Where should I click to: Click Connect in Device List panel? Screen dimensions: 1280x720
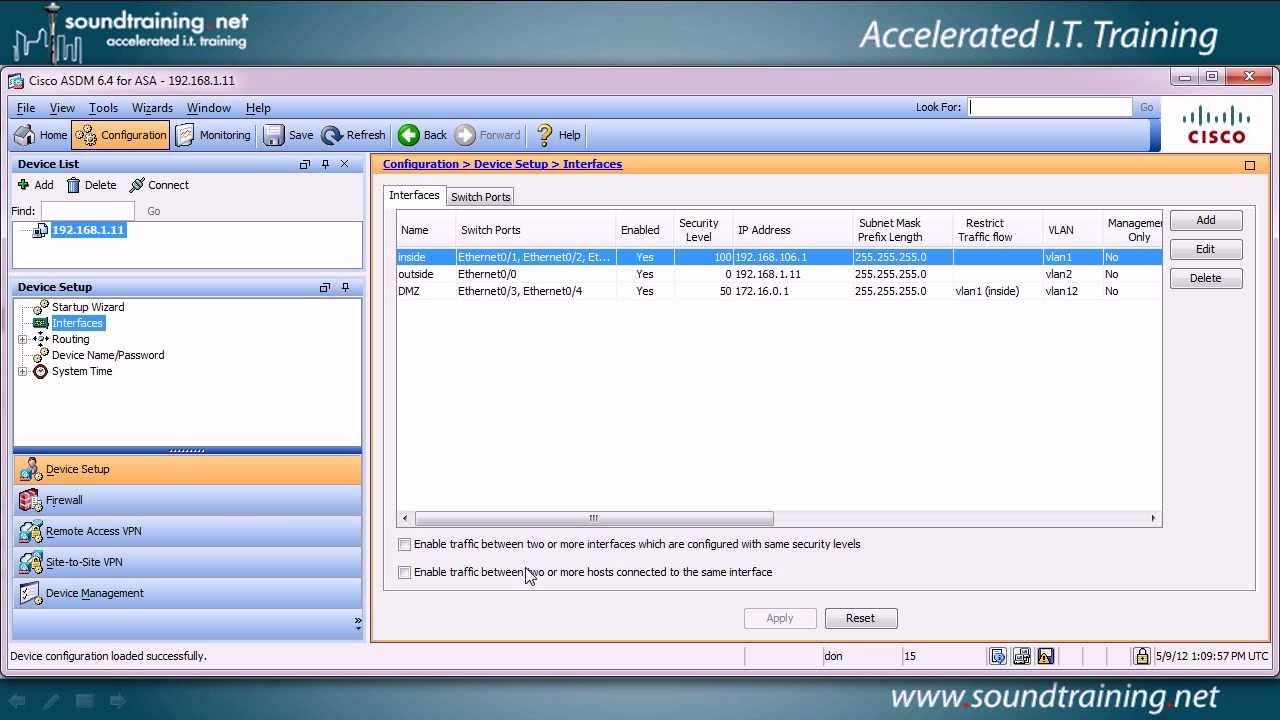[159, 185]
